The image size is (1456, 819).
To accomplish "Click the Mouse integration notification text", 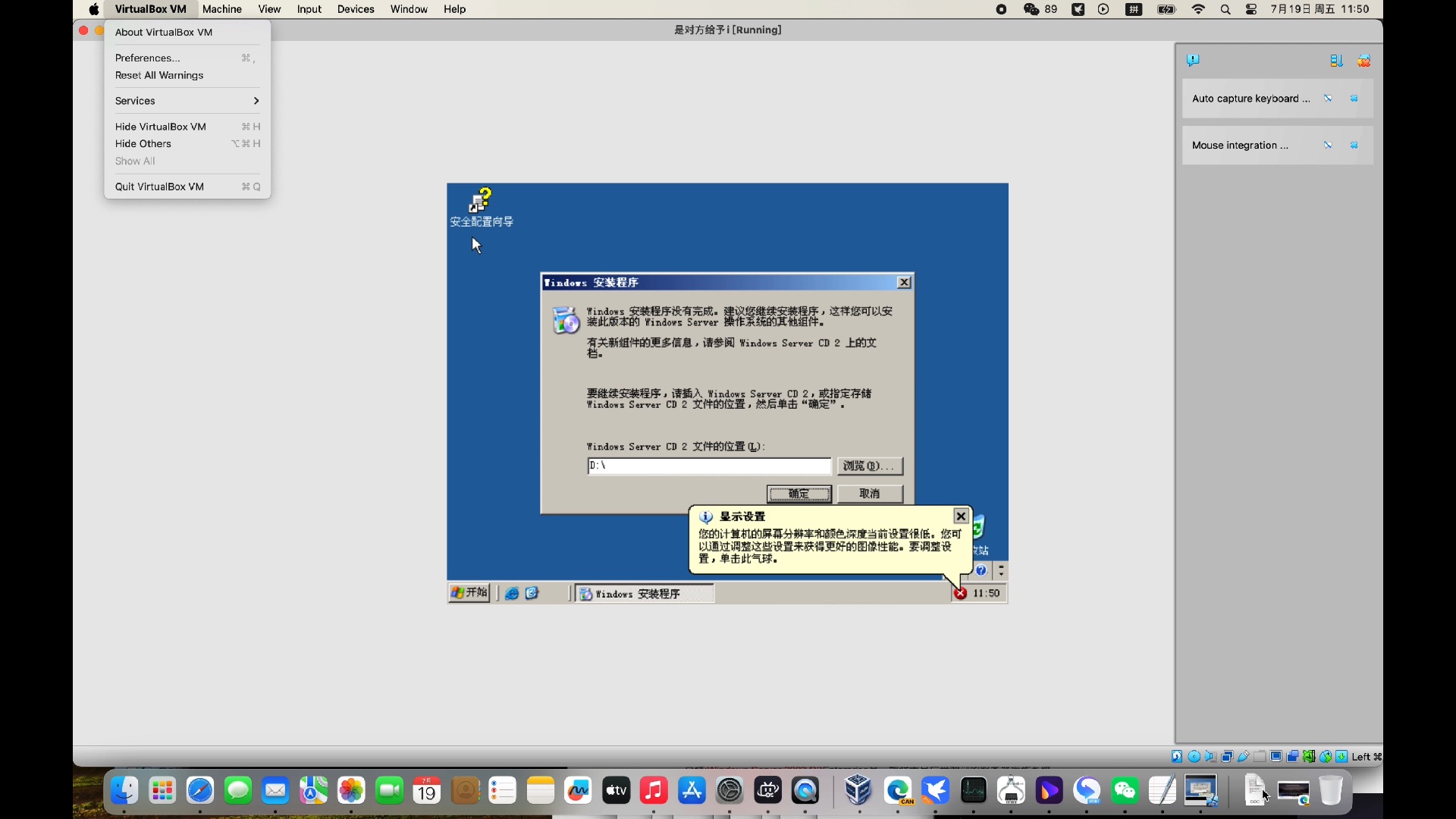I will point(1240,146).
